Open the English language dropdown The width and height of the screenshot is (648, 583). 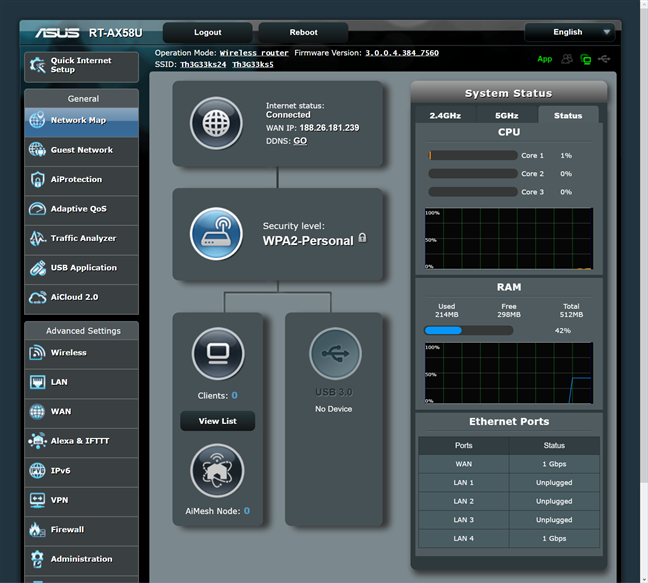[569, 32]
